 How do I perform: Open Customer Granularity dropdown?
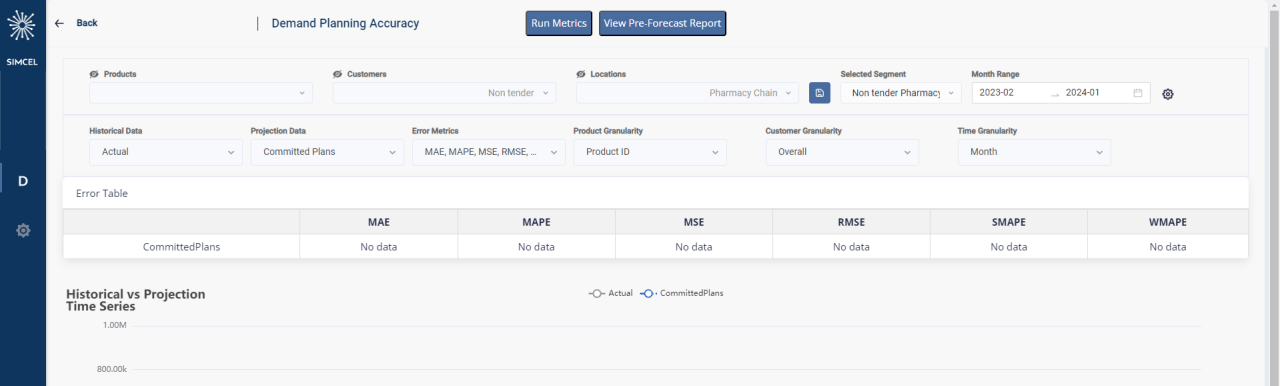tap(842, 152)
